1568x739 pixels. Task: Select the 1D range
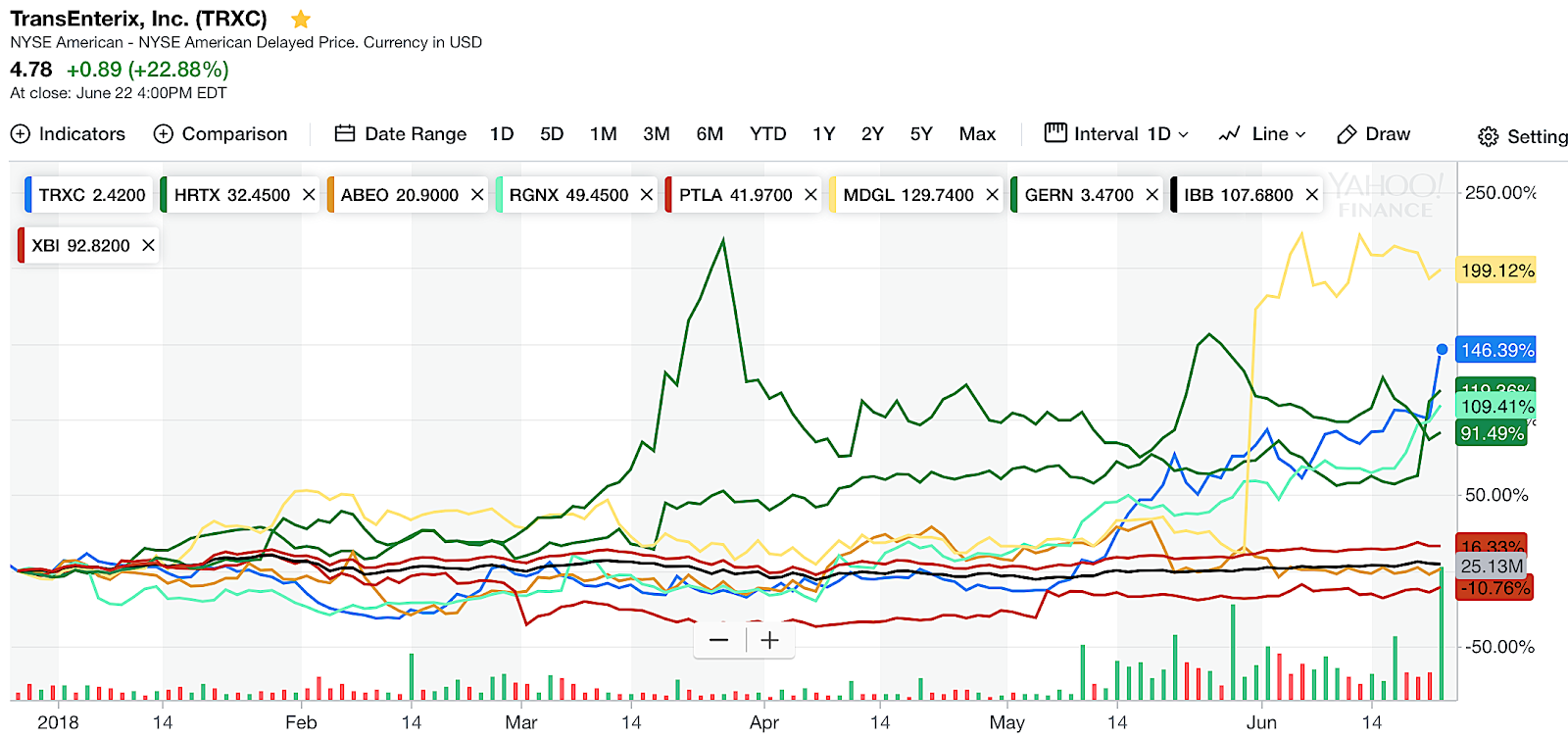pos(502,134)
